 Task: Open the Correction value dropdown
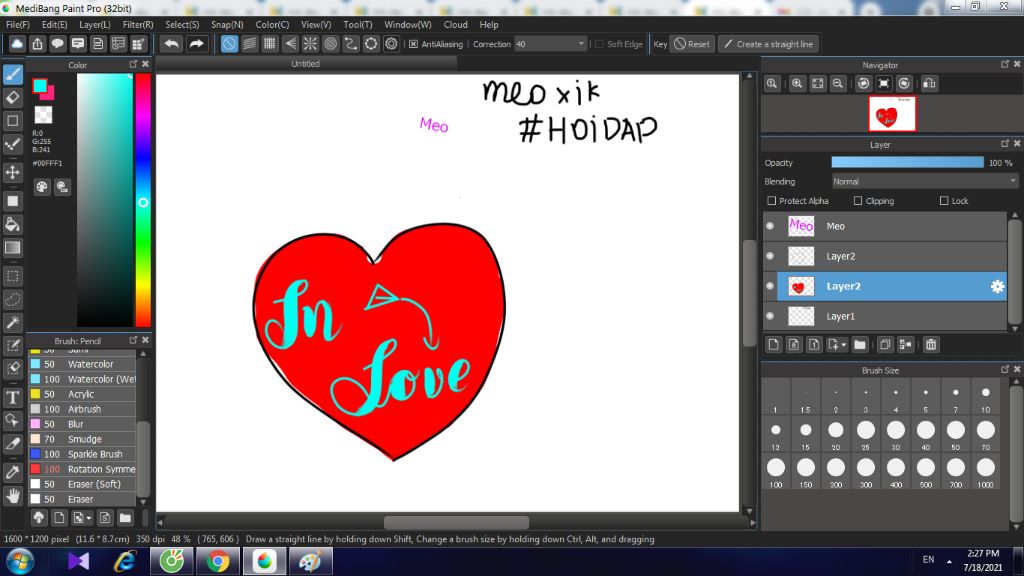tap(581, 44)
